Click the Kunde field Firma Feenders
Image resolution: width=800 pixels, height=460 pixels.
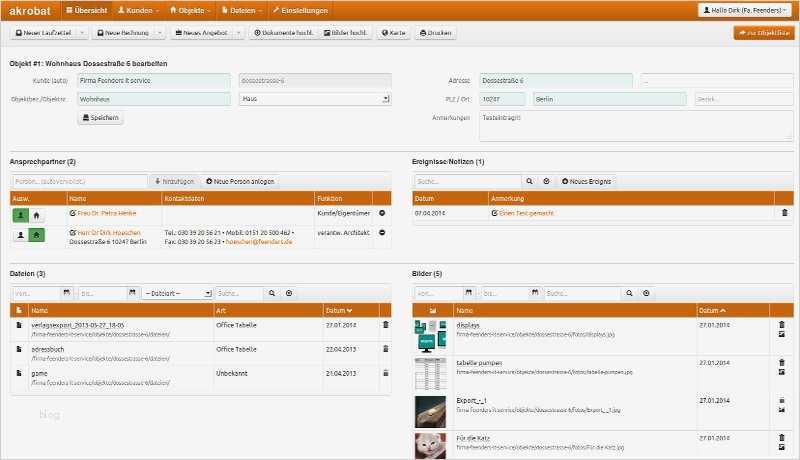(154, 81)
